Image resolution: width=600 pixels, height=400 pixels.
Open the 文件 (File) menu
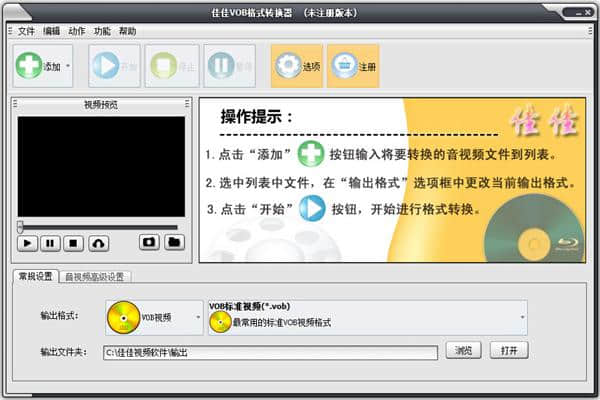click(x=26, y=31)
